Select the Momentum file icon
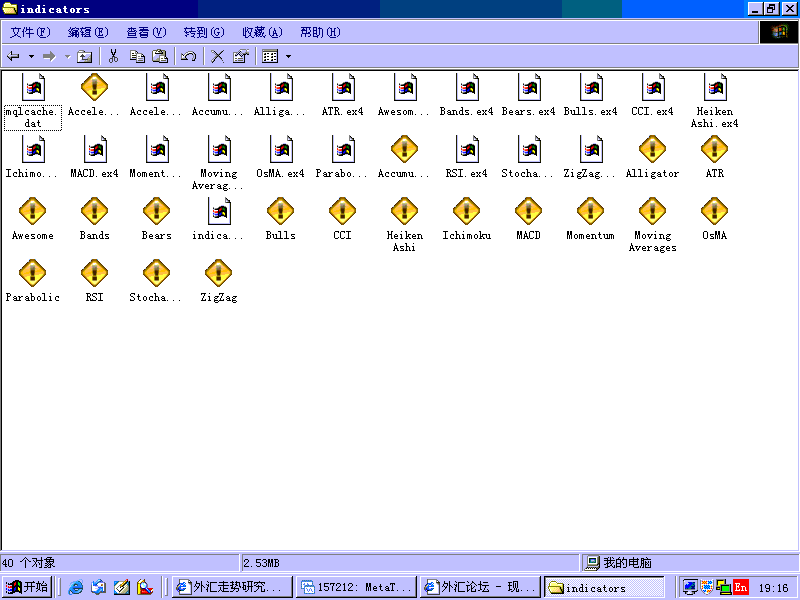 [x=590, y=211]
